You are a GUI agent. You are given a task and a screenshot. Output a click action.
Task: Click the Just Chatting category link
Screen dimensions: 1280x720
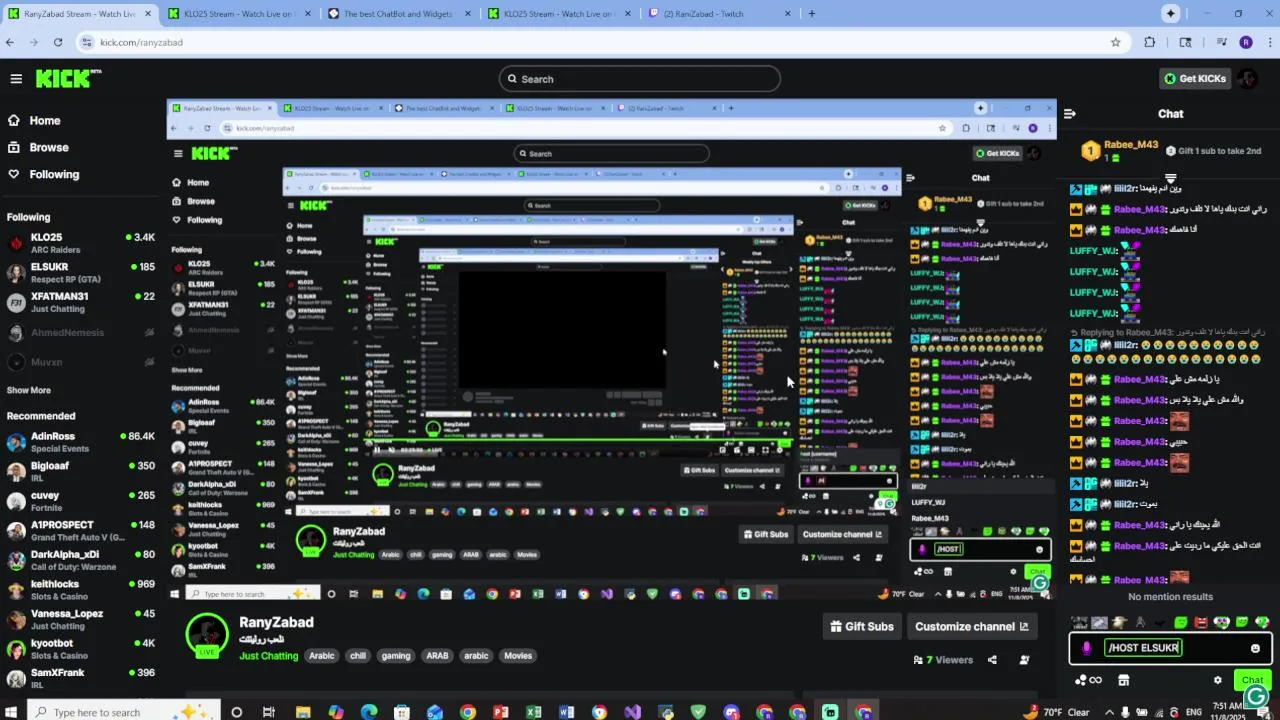(x=269, y=656)
